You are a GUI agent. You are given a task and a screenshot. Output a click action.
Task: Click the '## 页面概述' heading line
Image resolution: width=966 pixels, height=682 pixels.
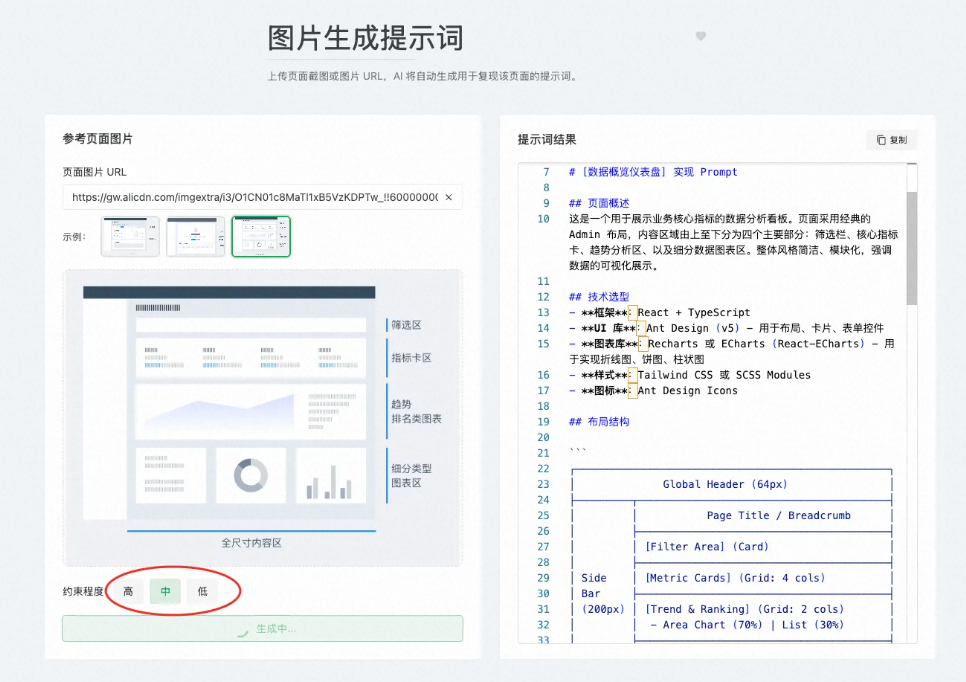pyautogui.click(x=599, y=203)
